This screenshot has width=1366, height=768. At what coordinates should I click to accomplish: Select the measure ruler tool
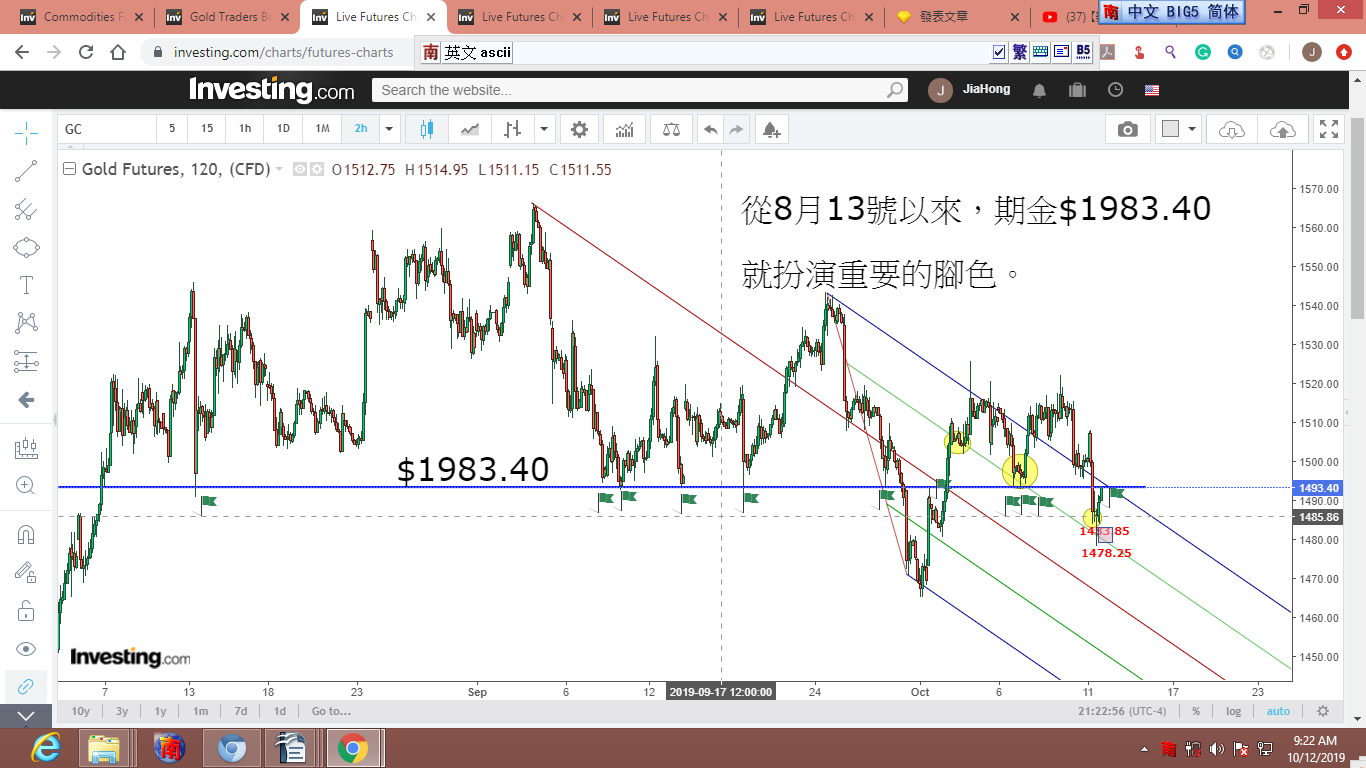tap(26, 448)
